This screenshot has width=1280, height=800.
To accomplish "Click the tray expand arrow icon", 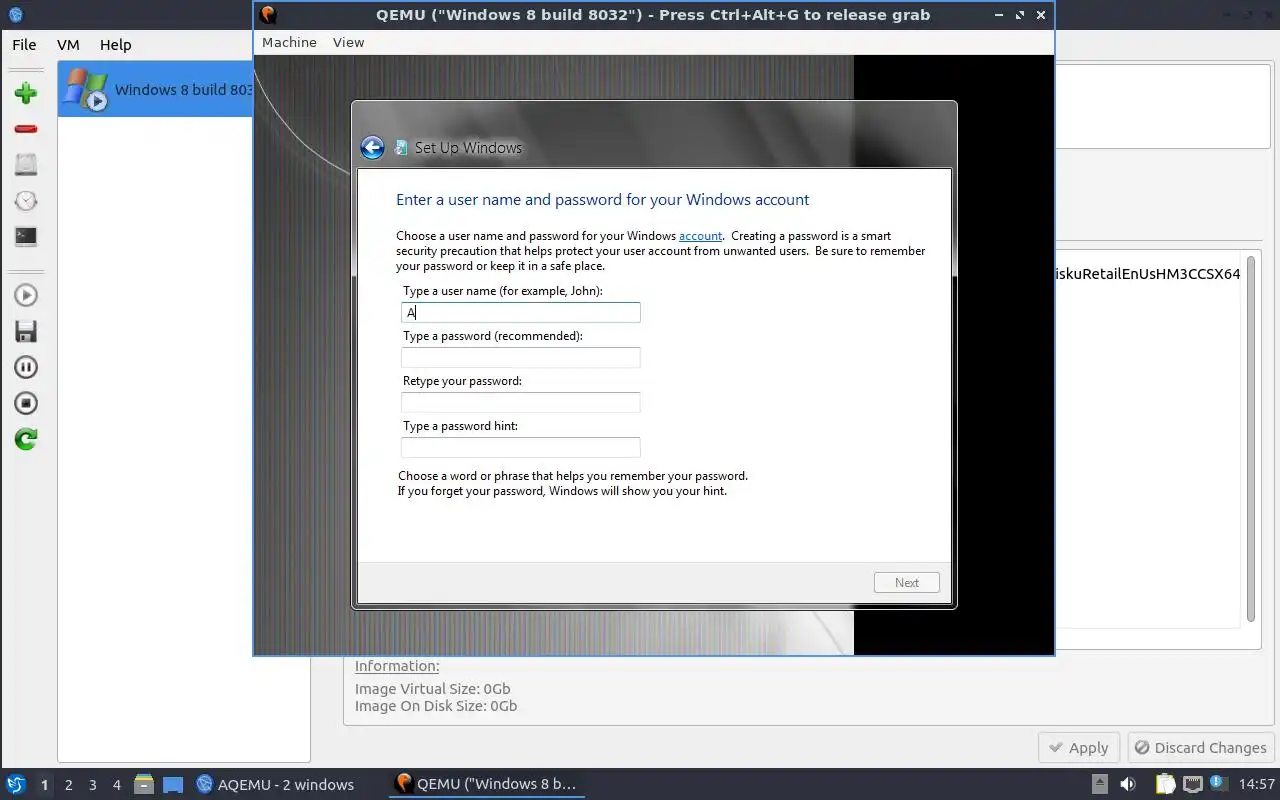I will (1099, 784).
